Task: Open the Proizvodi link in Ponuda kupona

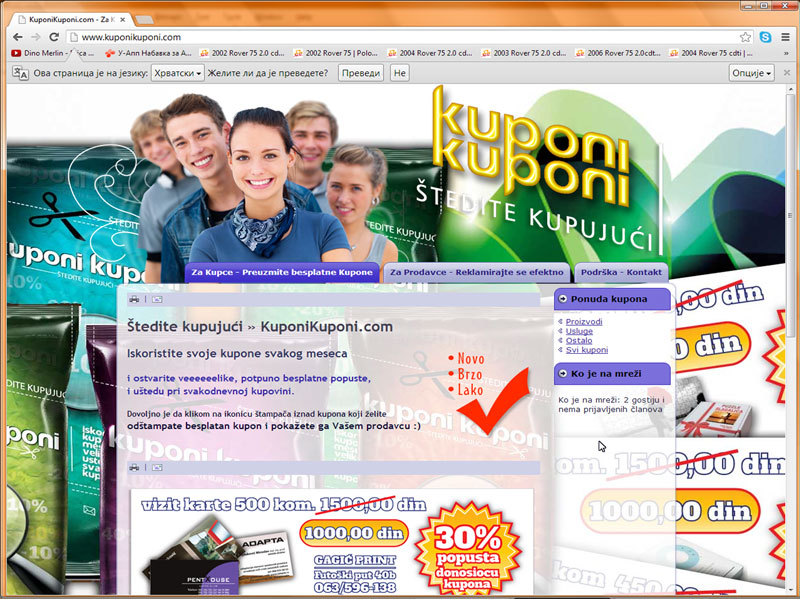Action: [584, 322]
